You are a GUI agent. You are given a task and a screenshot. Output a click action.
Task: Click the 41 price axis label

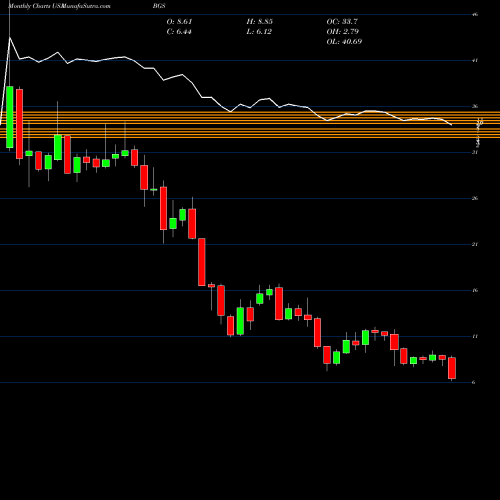pos(475,60)
